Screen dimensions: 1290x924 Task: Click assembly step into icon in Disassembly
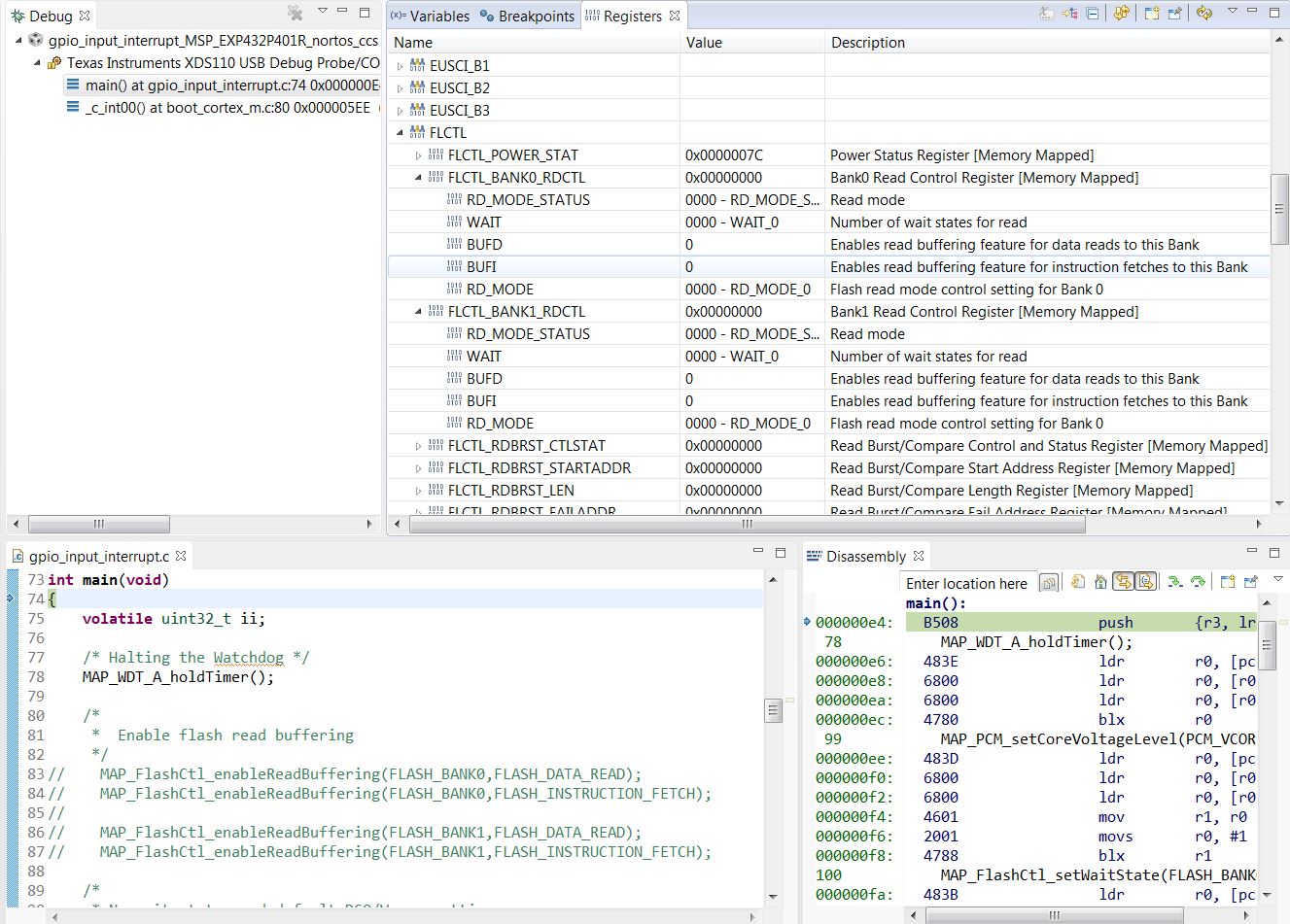[1174, 582]
